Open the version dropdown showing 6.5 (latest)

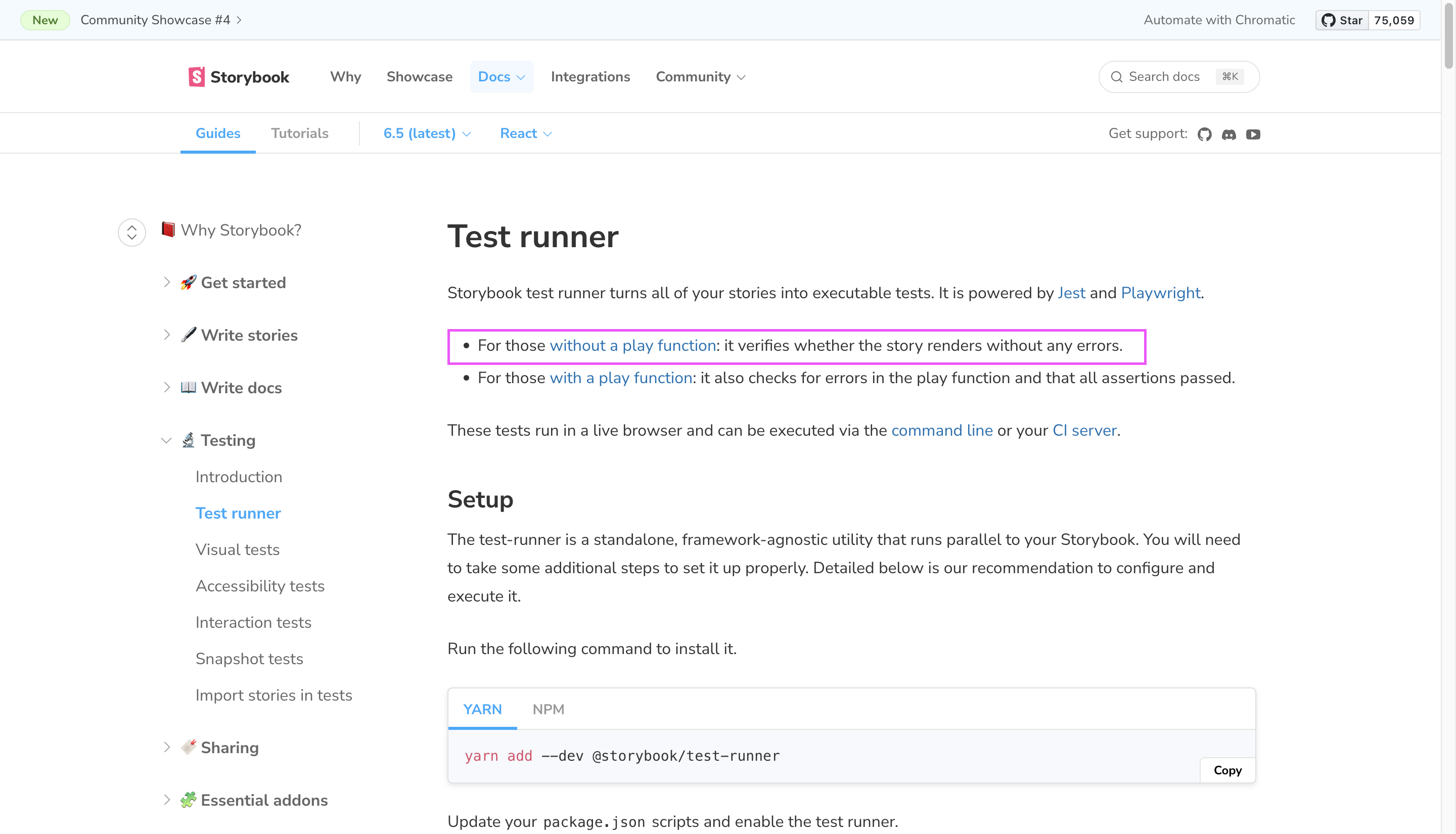click(x=426, y=133)
